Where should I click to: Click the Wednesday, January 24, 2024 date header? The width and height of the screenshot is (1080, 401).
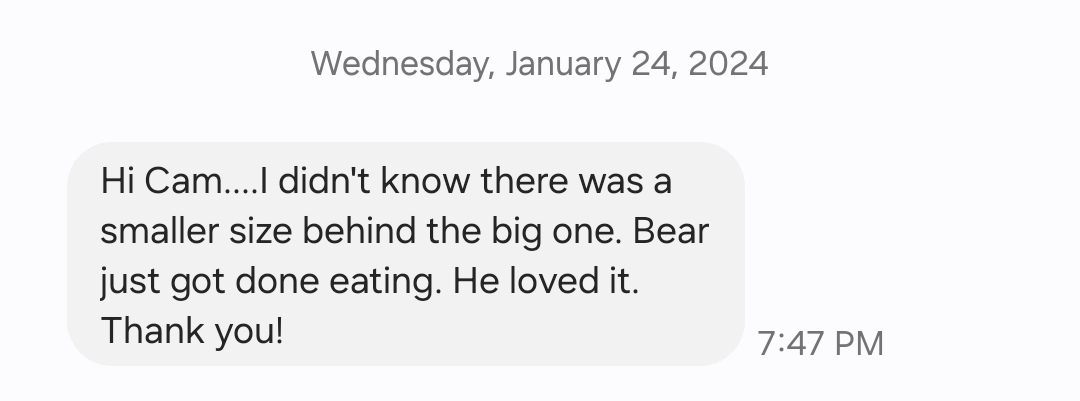[539, 64]
